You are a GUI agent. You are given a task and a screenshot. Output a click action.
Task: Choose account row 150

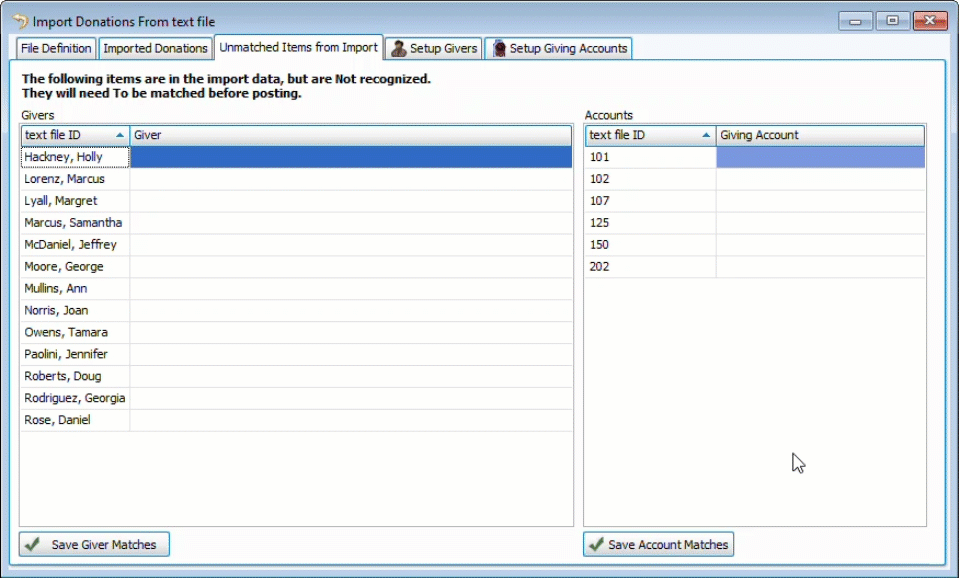(650, 245)
